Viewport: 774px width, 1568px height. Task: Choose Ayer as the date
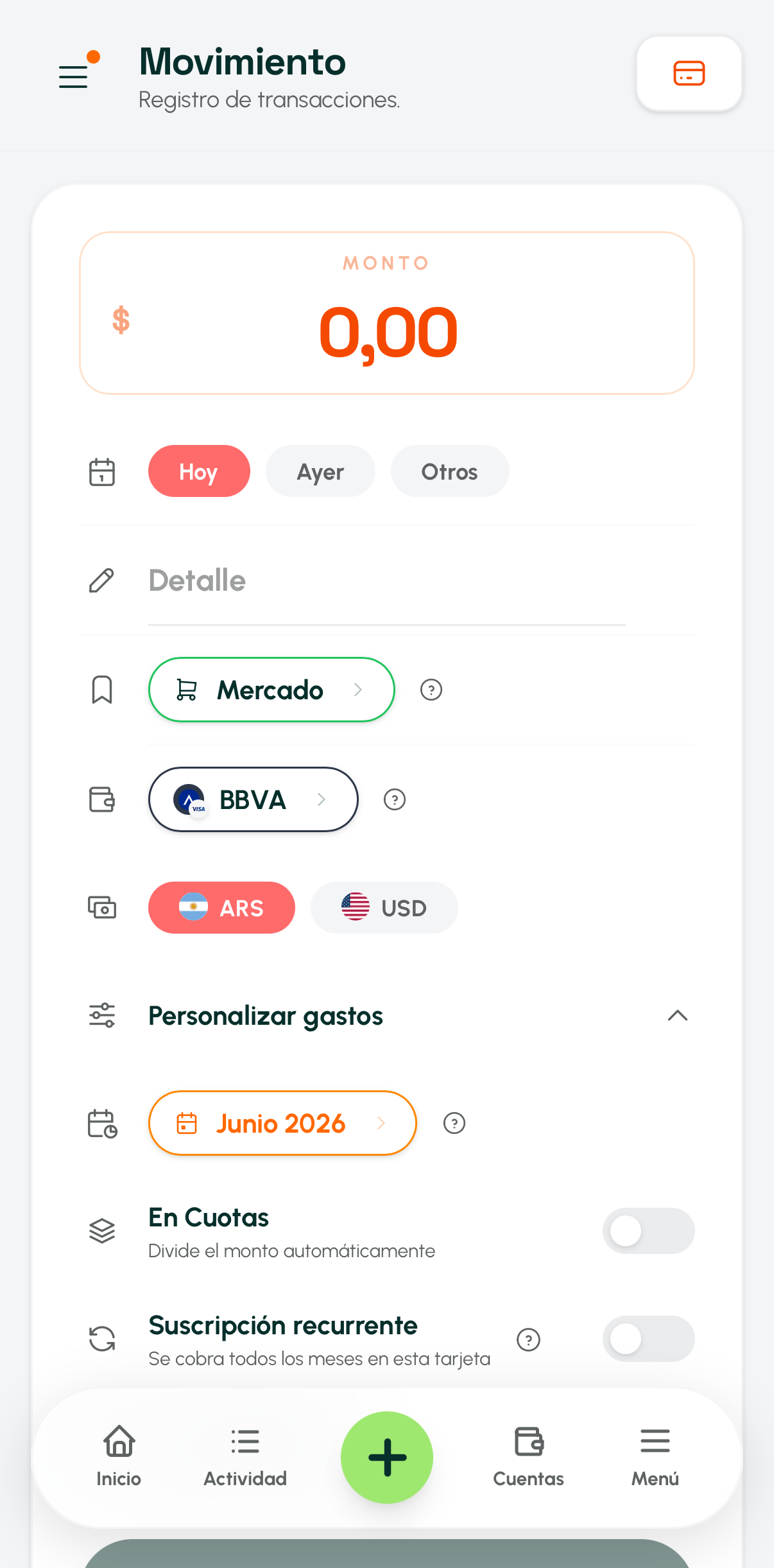click(320, 471)
